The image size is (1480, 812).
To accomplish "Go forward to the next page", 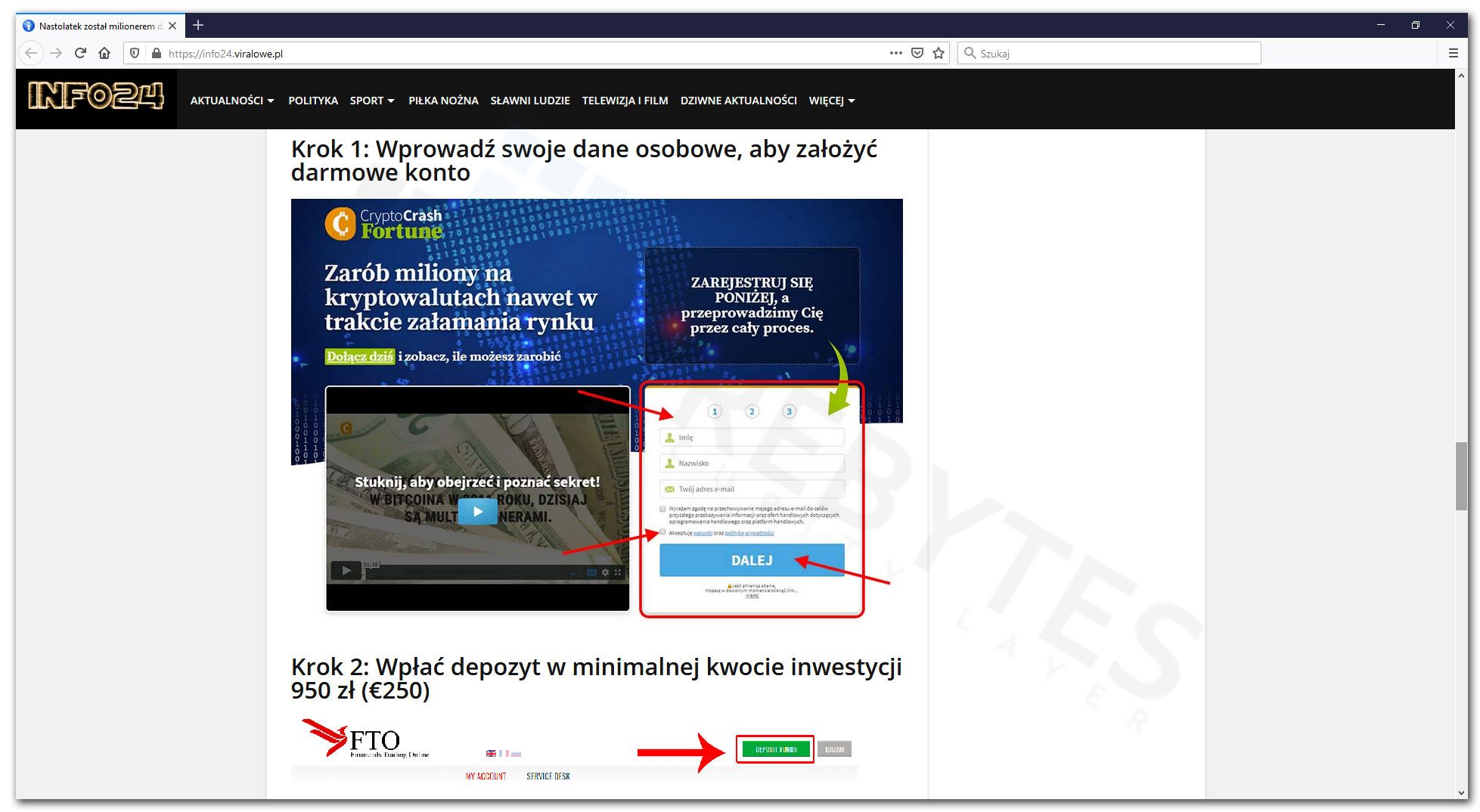I will [x=56, y=53].
